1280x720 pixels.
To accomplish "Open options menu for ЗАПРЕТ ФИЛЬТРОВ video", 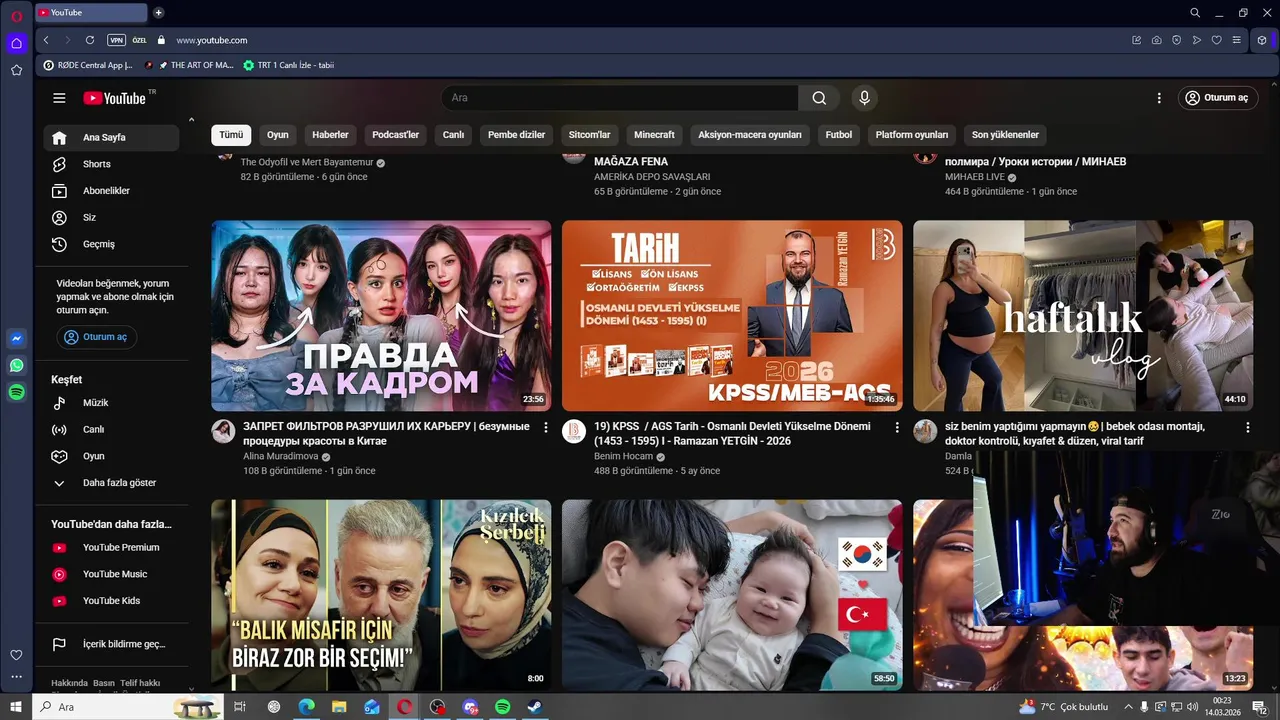I will coord(545,428).
